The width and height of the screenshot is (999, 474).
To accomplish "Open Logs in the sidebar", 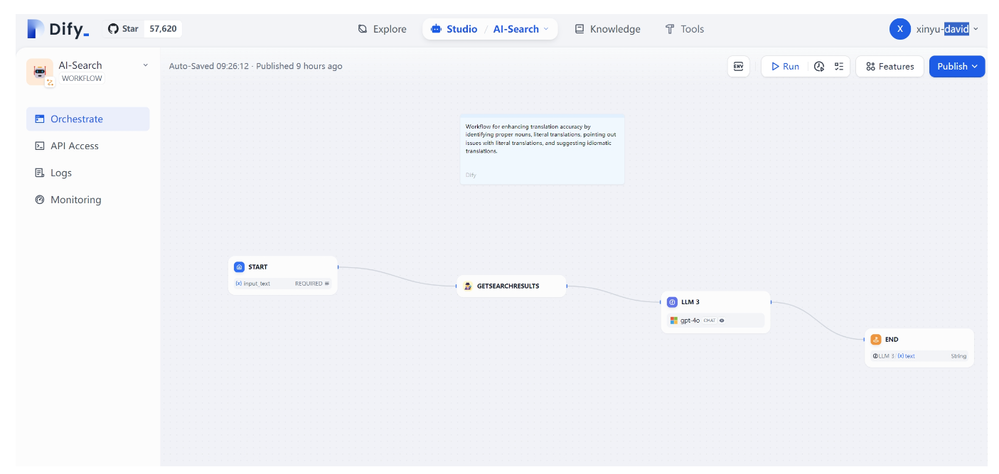I will (88, 173).
